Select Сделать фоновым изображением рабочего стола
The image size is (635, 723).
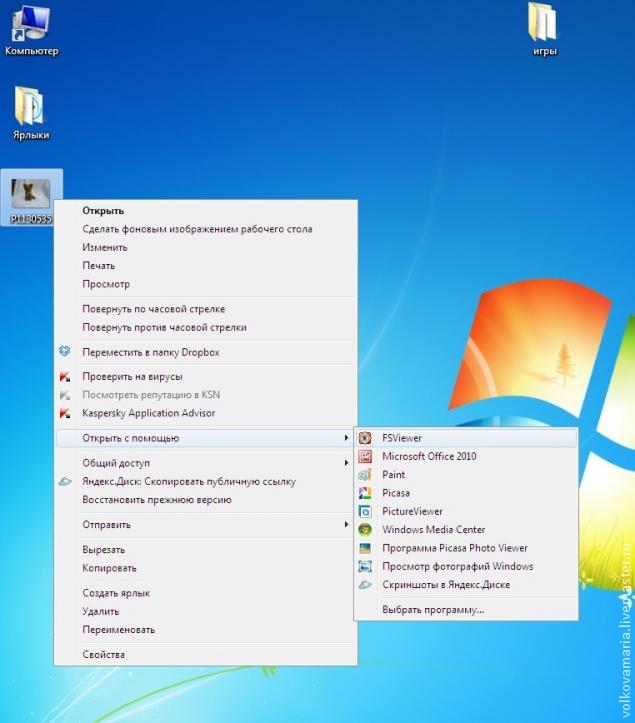[197, 229]
